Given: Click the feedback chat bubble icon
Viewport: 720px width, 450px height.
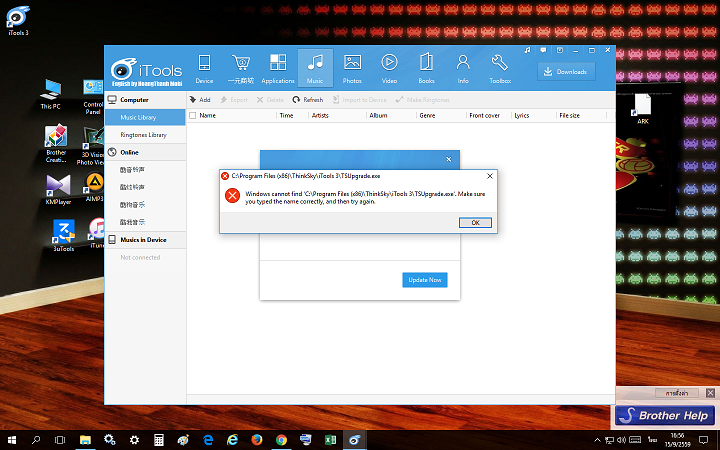Looking at the screenshot, I should click(543, 50).
